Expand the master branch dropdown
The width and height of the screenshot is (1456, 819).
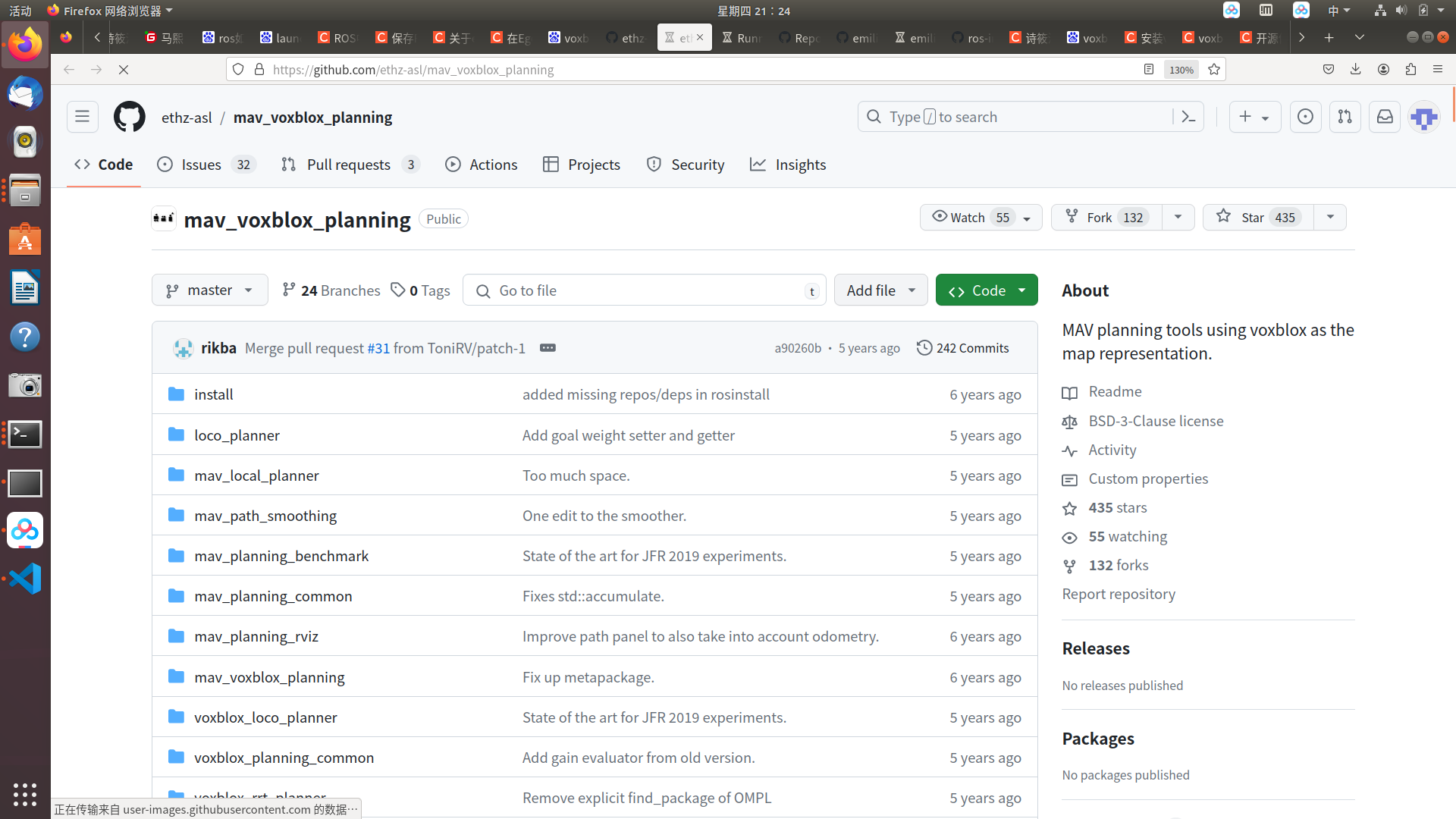pos(210,290)
